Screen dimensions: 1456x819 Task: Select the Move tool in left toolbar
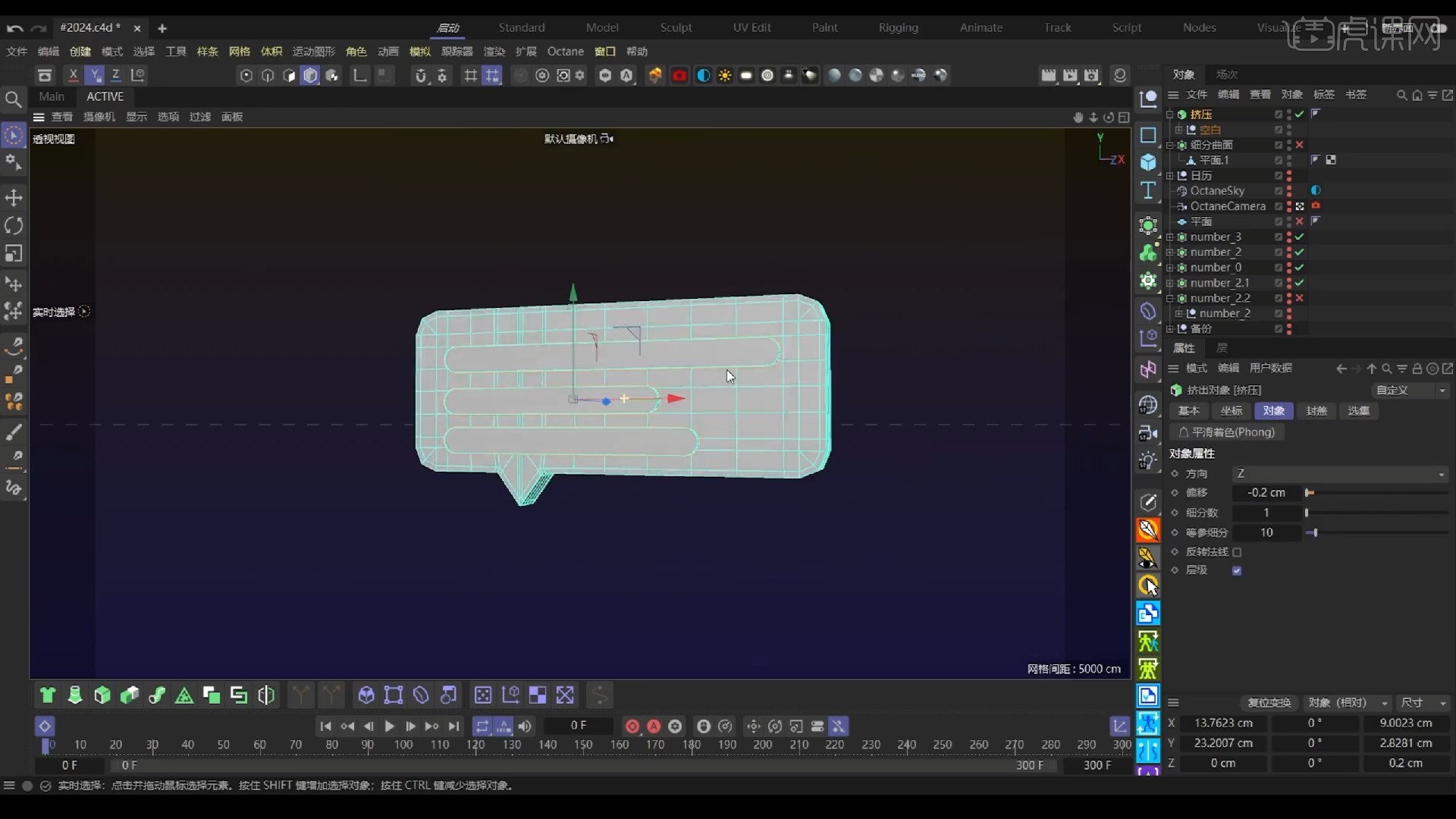tap(14, 198)
